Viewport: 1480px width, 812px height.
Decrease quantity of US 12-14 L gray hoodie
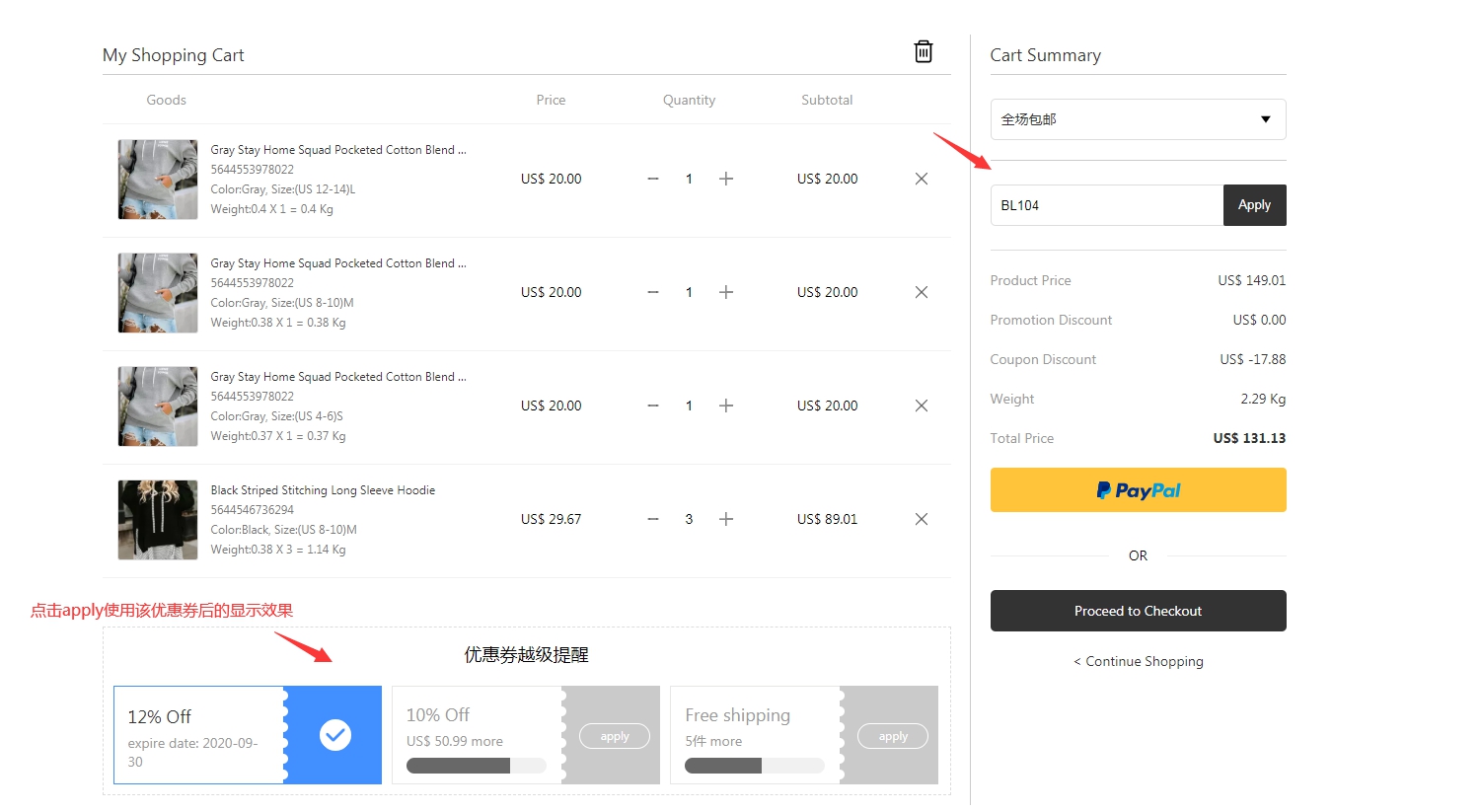click(x=652, y=179)
